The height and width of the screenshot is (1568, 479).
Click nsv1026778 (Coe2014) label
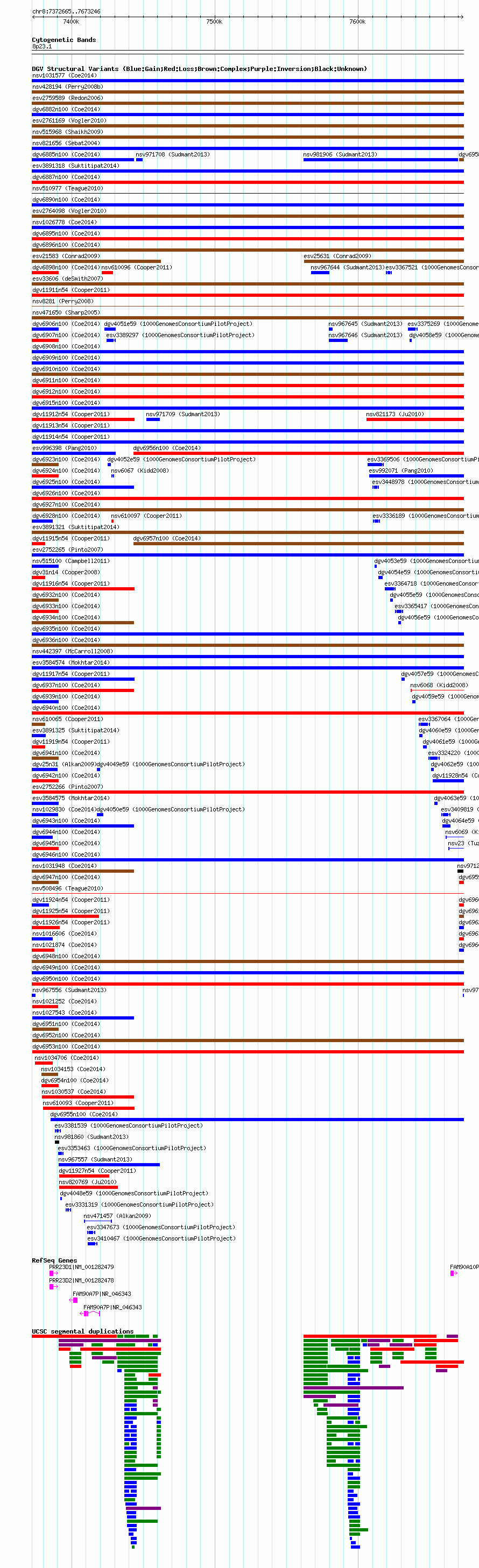[x=65, y=222]
